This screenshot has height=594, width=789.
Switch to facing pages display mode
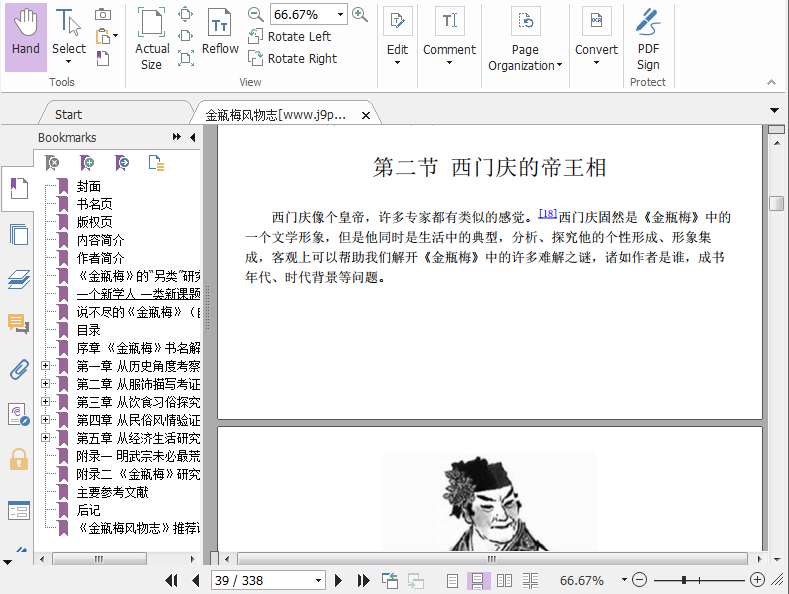[504, 580]
